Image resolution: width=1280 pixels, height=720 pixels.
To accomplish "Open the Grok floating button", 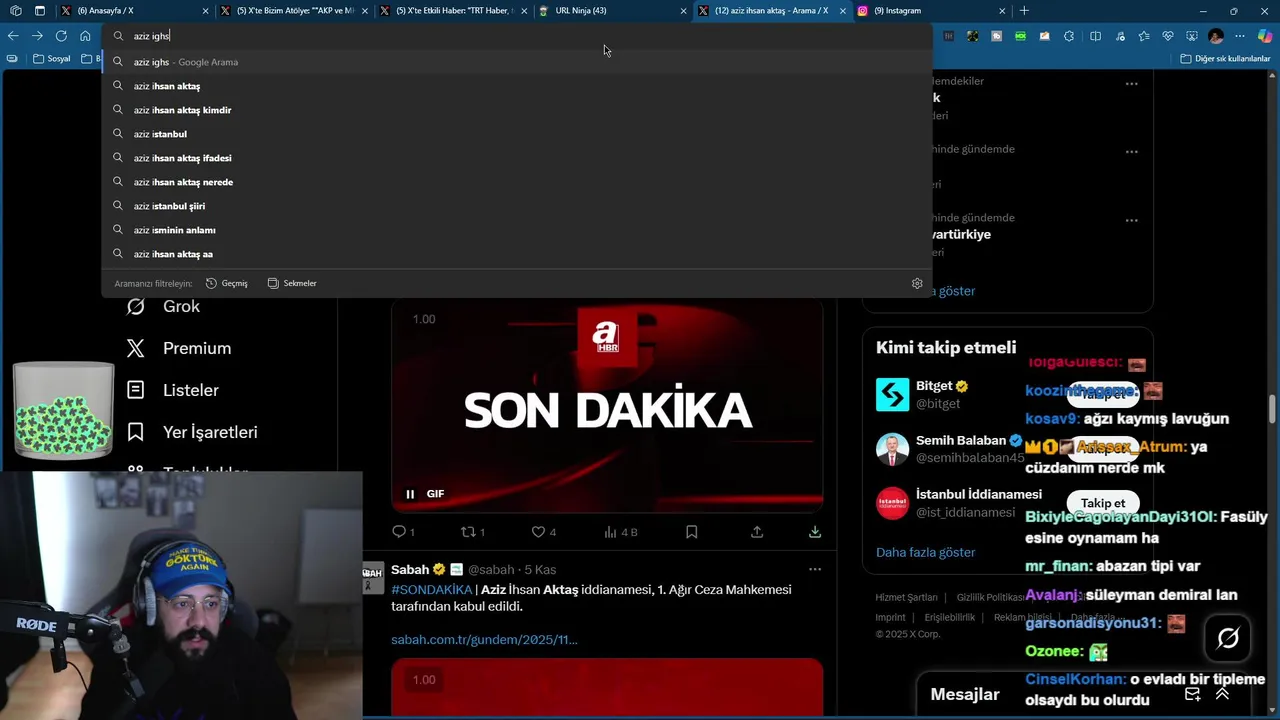I will click(x=1228, y=638).
